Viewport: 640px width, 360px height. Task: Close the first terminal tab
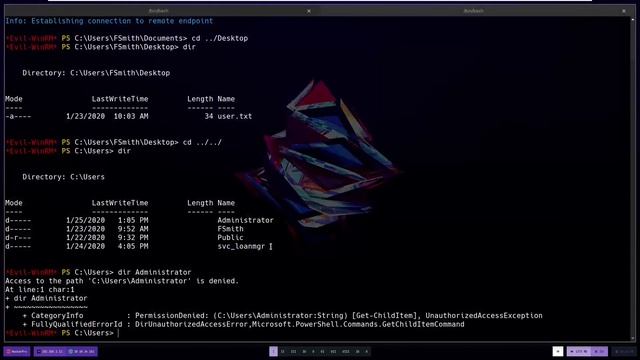tap(309, 11)
